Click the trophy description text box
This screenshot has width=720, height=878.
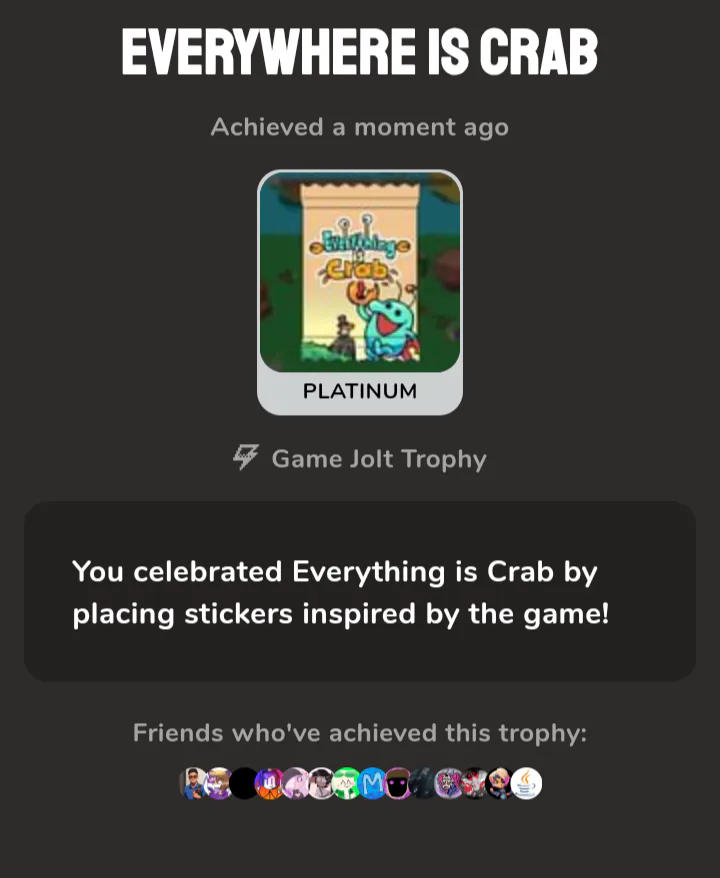pyautogui.click(x=360, y=591)
